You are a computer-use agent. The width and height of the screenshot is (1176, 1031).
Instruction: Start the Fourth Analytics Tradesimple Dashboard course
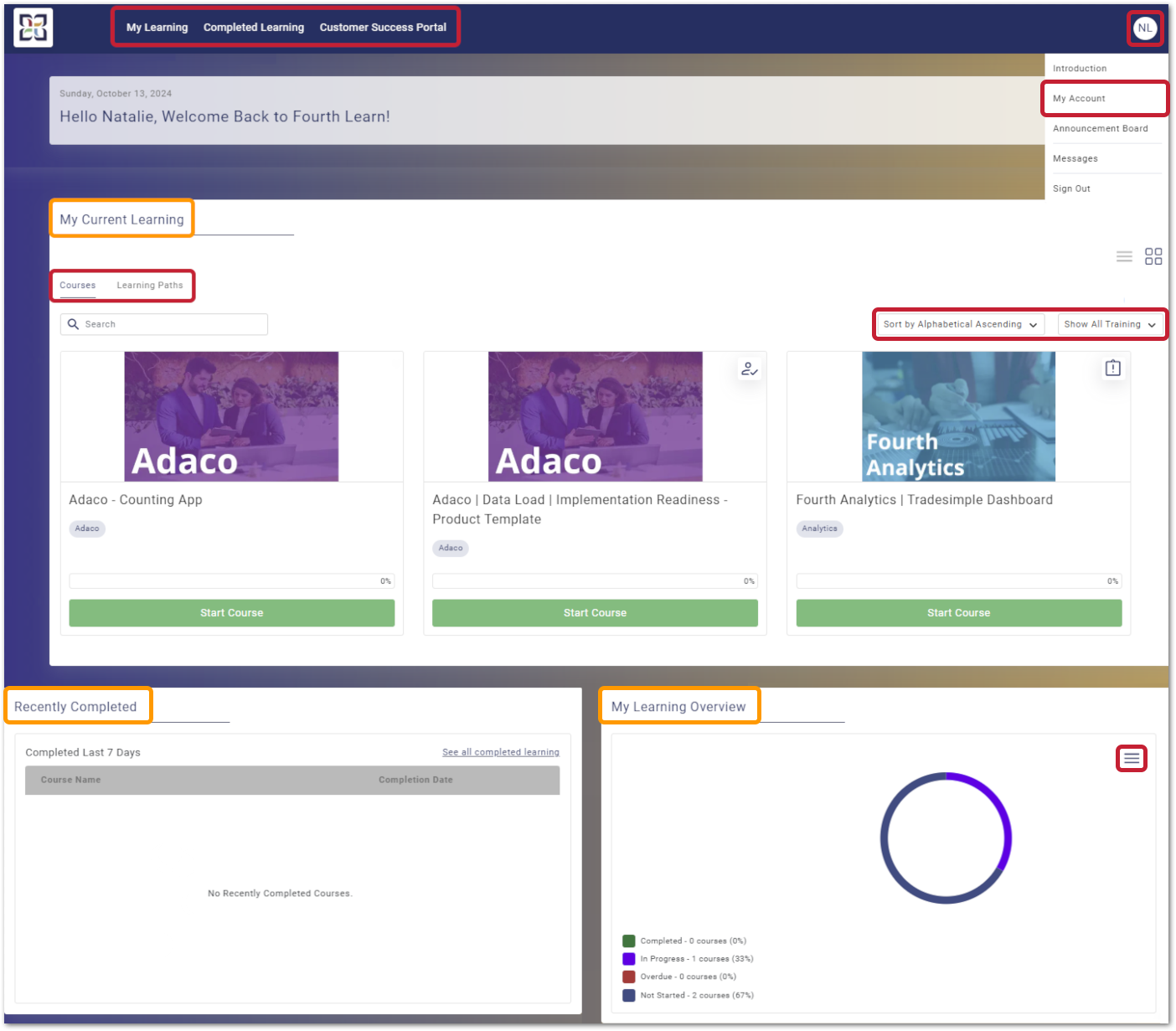pos(959,613)
